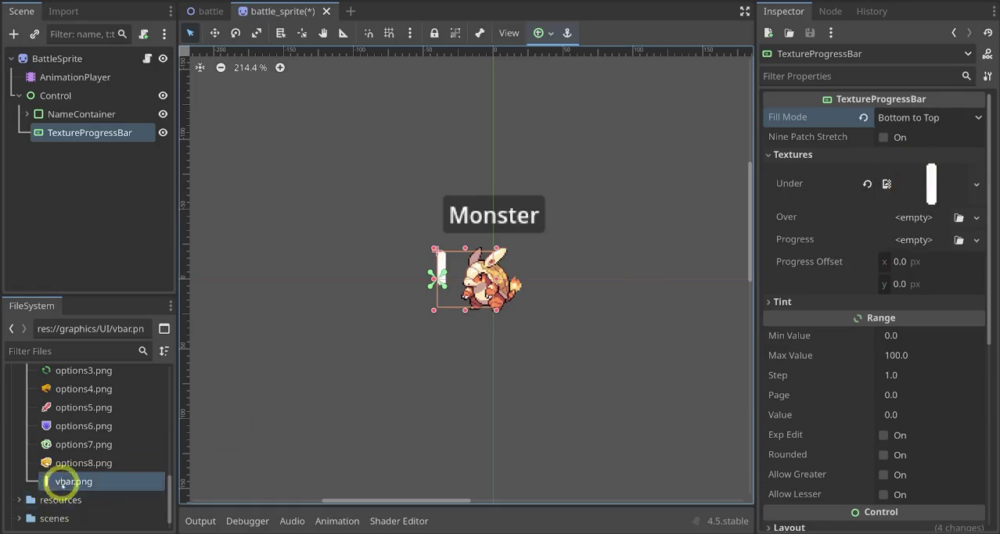This screenshot has width=1000, height=534.
Task: Enable the Exp Edit checkbox
Action: (x=883, y=435)
